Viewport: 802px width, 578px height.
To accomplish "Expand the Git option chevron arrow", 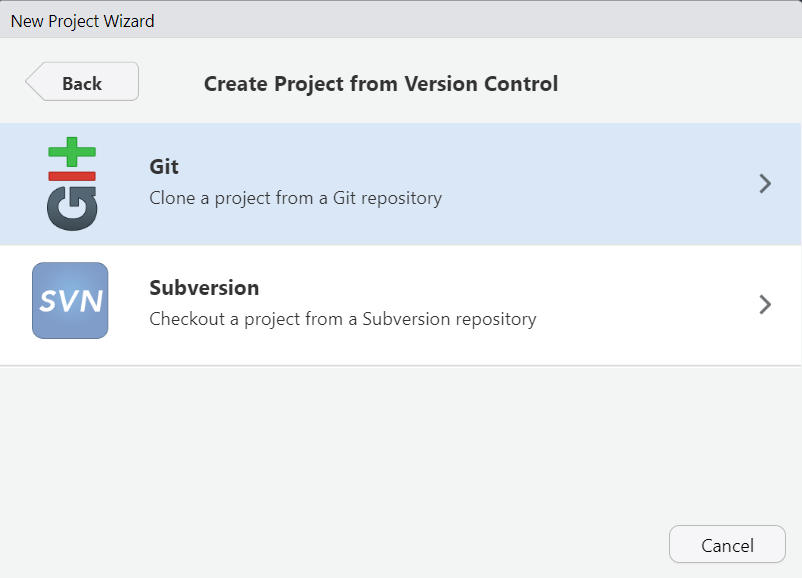I will [765, 183].
